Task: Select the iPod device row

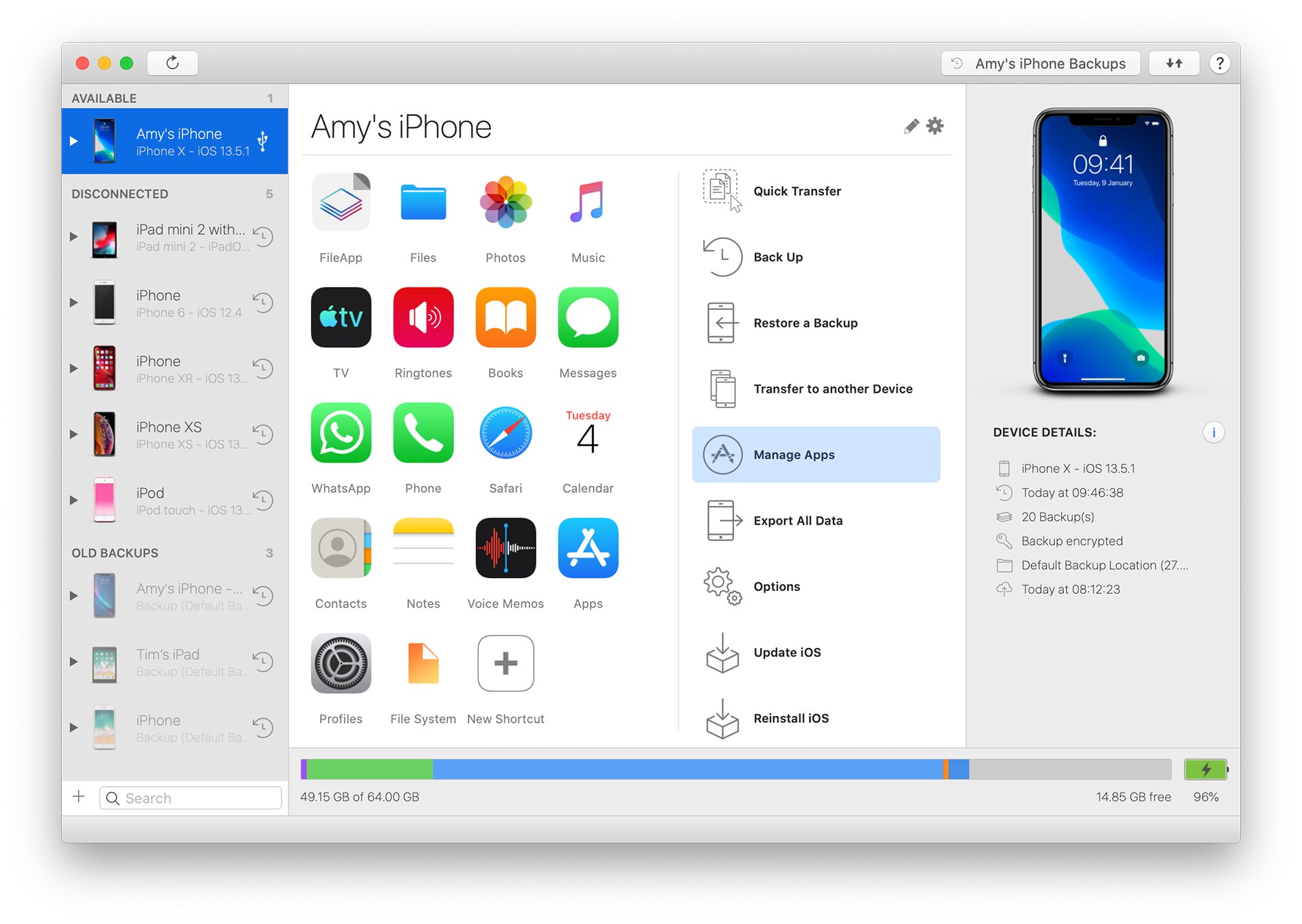Action: 174,500
